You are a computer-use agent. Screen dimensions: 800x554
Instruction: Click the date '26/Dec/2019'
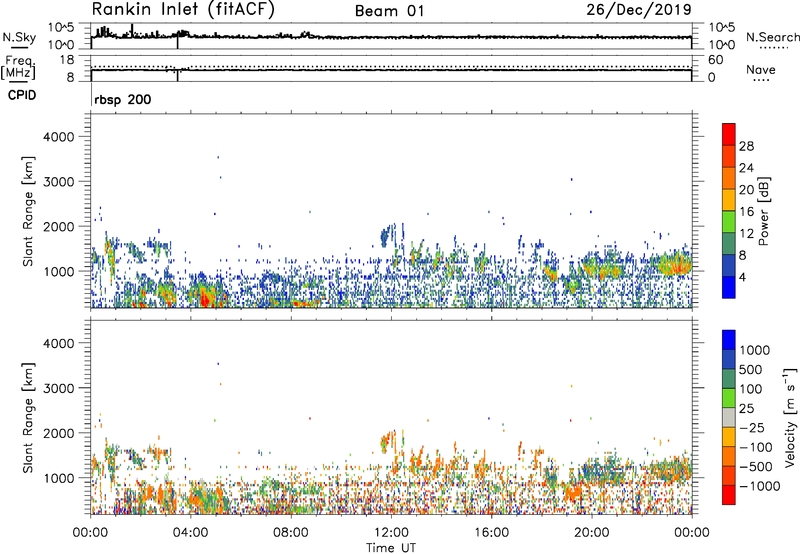point(639,10)
